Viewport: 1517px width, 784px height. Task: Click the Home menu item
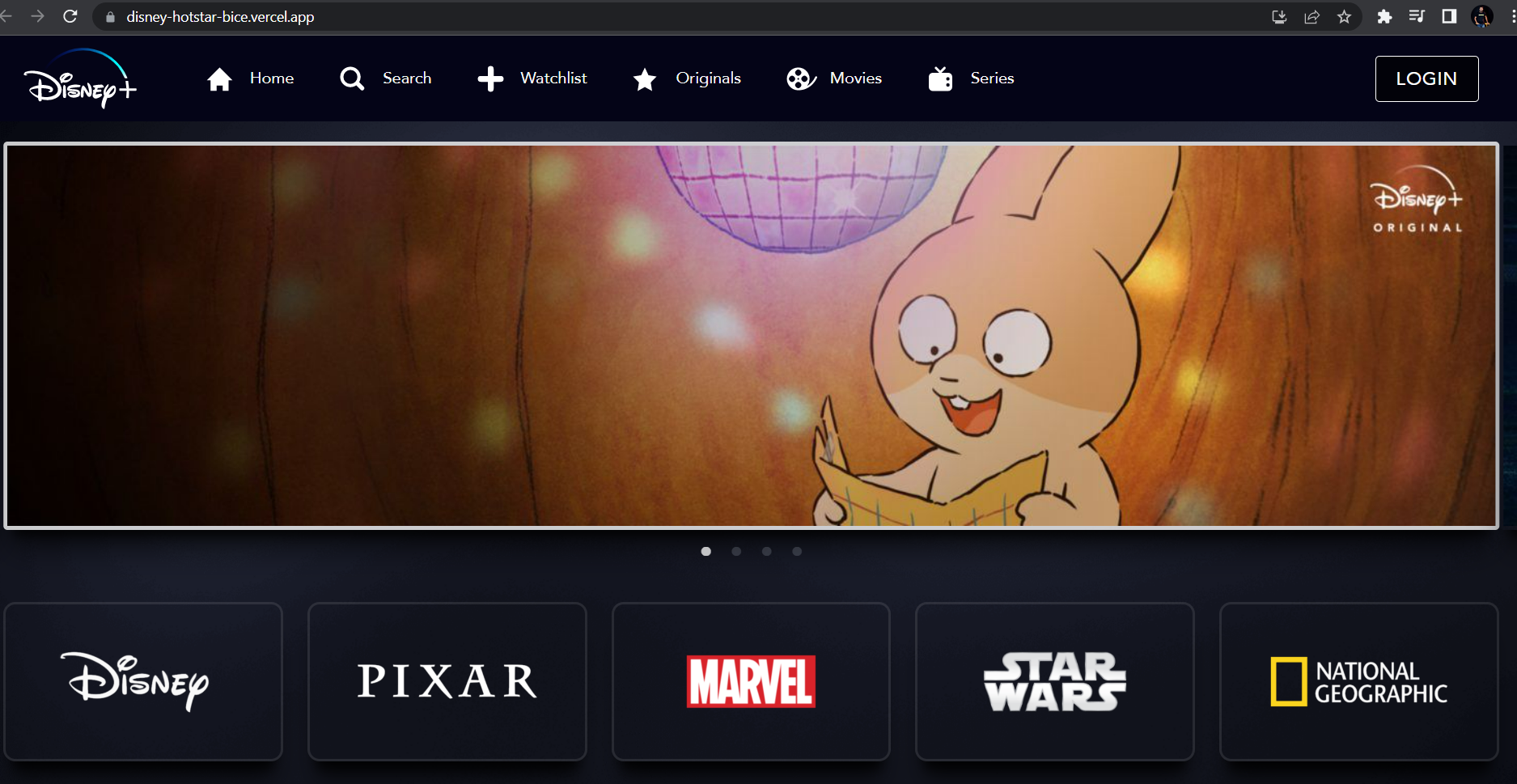pos(271,78)
